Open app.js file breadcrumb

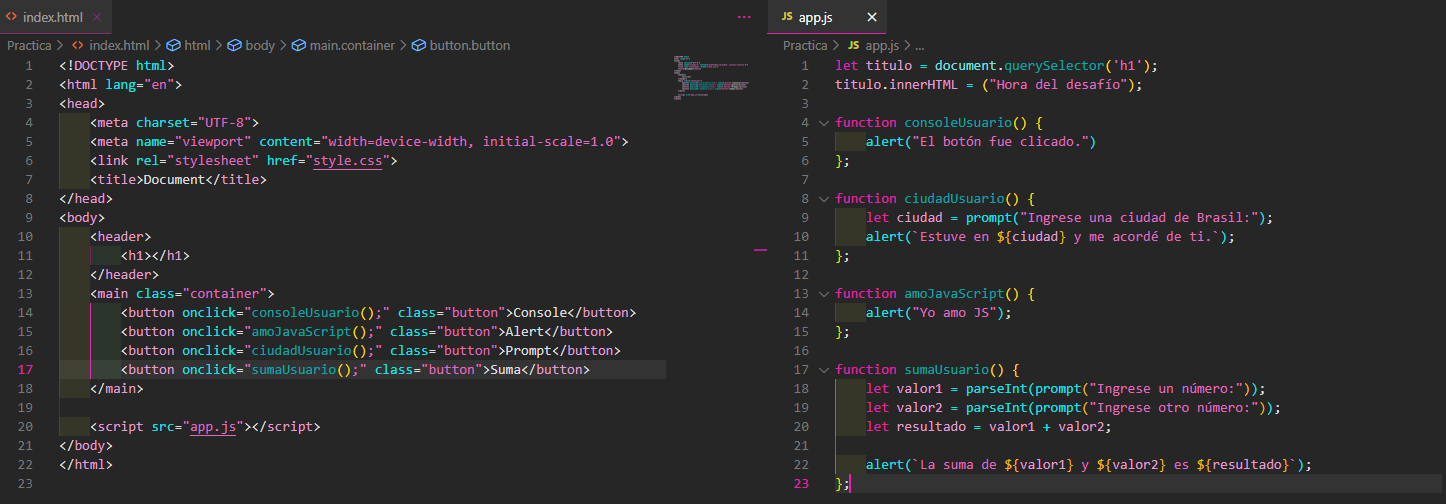(873, 45)
